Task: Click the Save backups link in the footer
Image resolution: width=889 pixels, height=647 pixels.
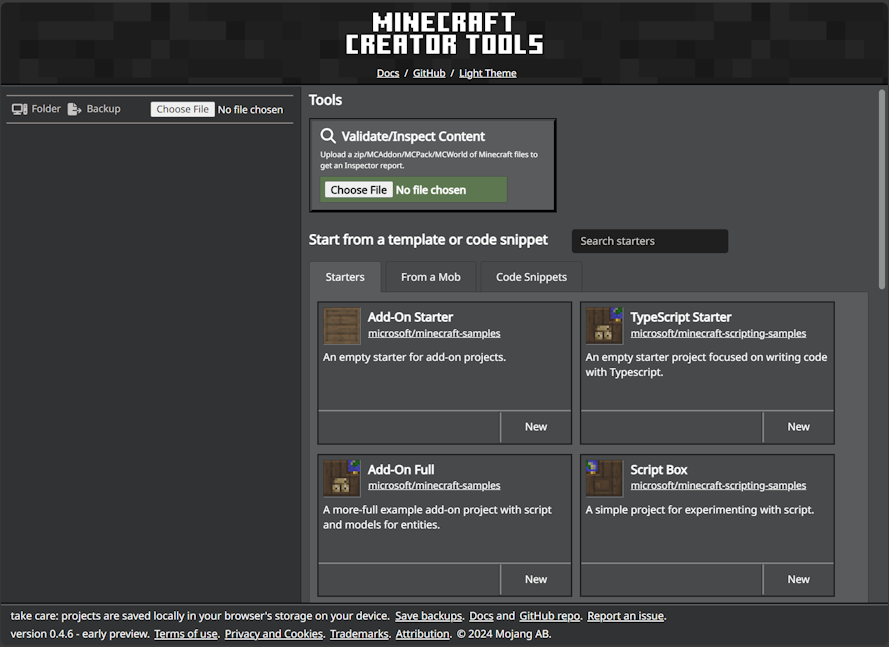Action: [428, 616]
